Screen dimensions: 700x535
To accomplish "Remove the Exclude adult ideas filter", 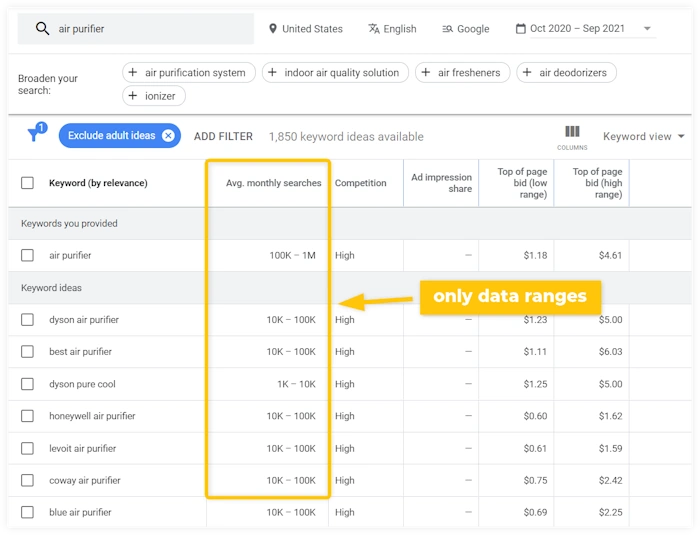I will tap(168, 135).
